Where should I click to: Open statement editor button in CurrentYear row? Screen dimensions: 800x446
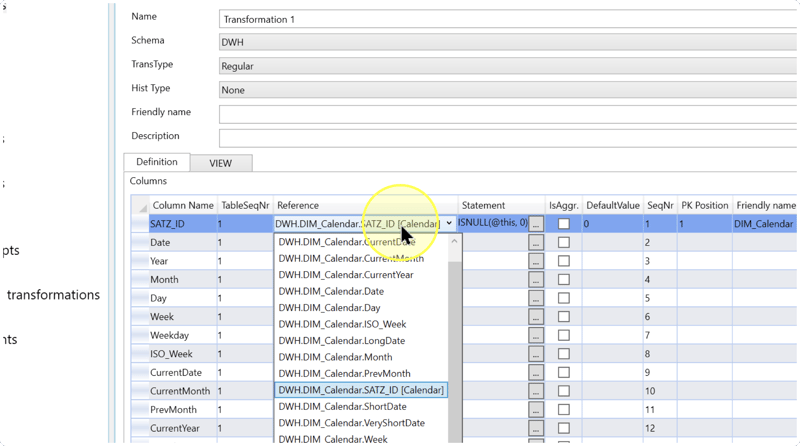[x=536, y=428]
